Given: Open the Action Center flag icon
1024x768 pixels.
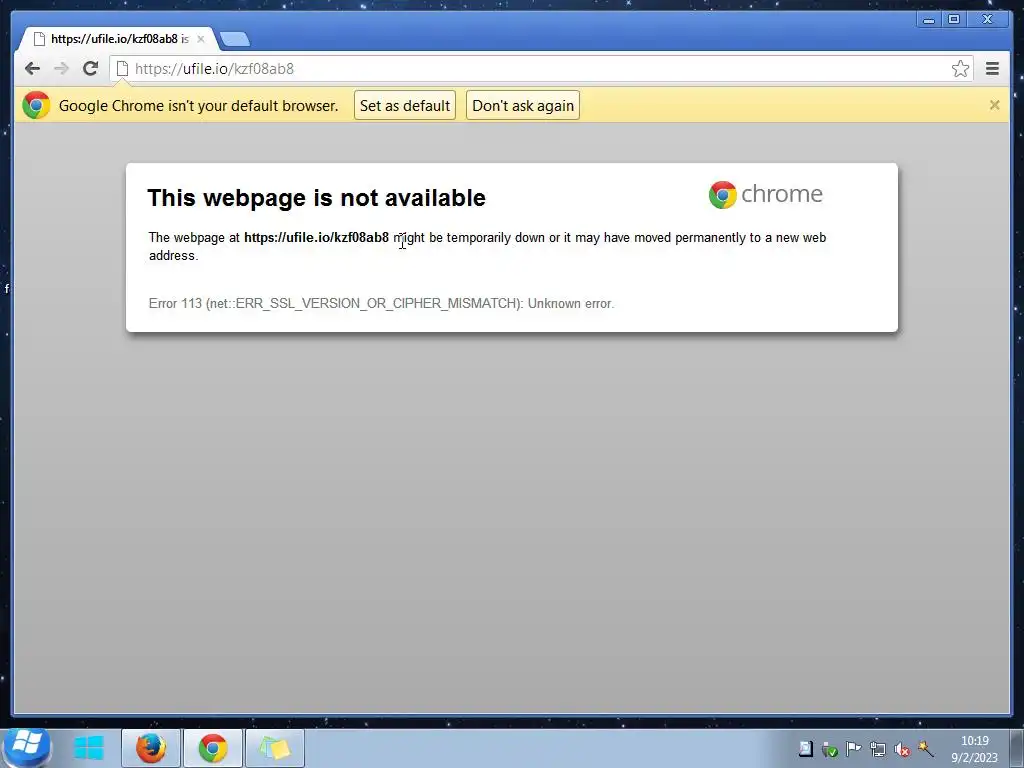Looking at the screenshot, I should [x=854, y=749].
